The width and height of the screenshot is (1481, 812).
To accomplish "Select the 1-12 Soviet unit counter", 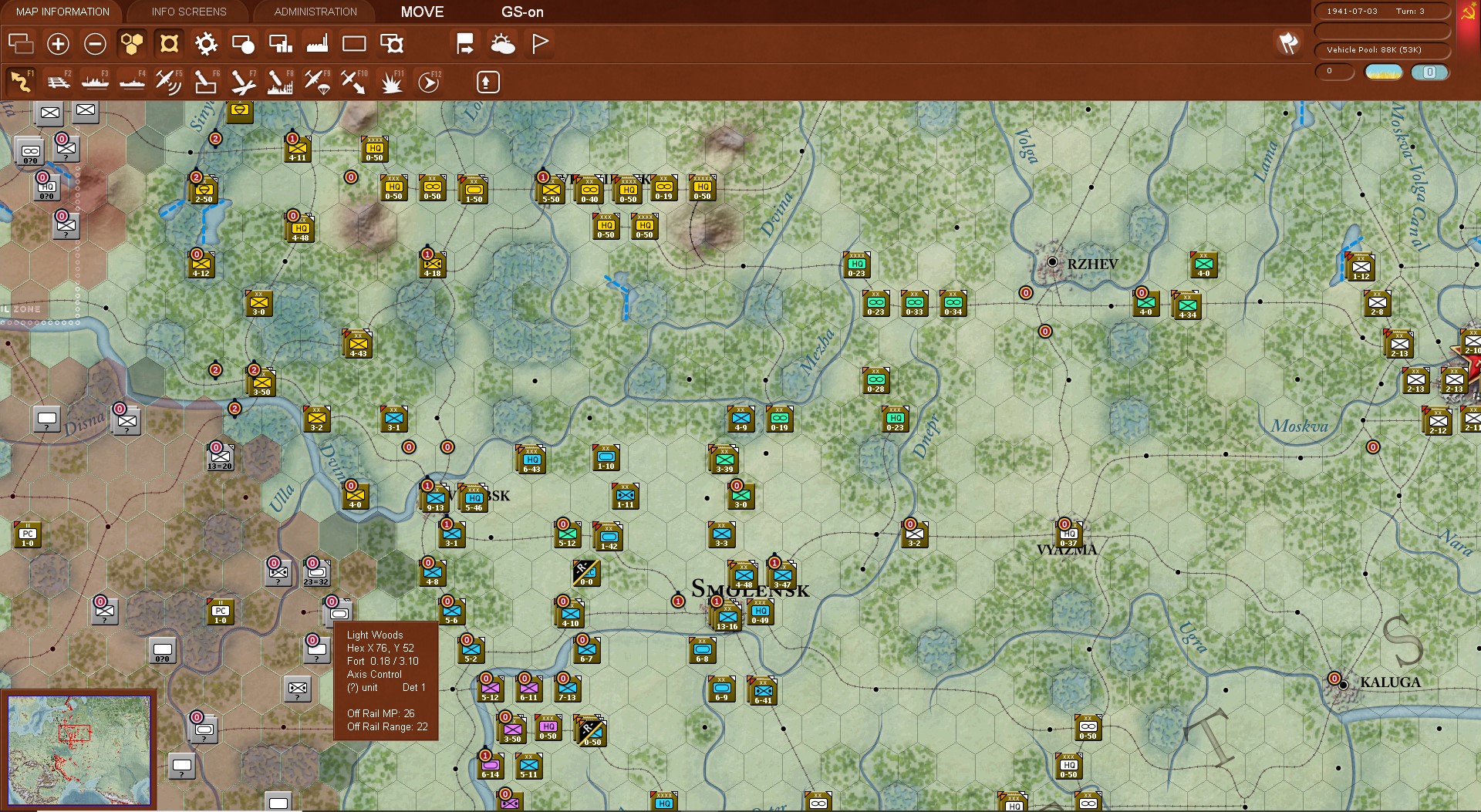I will click(1361, 268).
